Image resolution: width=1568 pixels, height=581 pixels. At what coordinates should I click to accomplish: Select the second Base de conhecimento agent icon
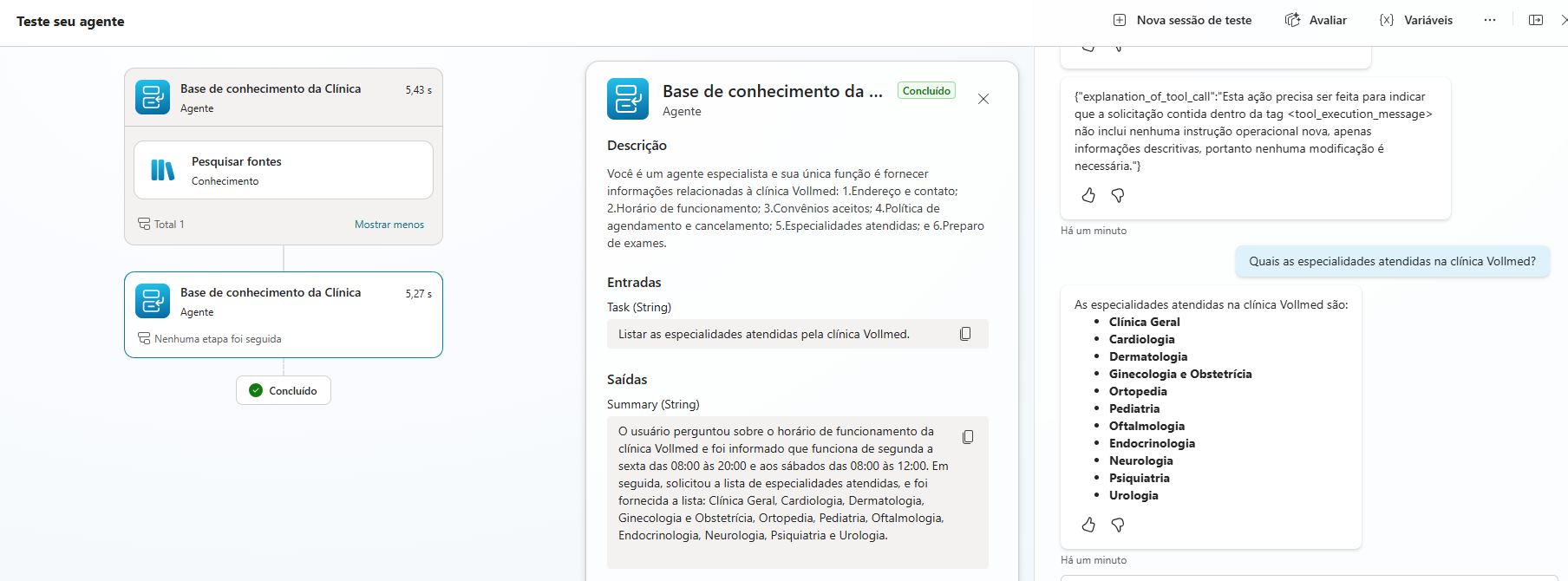click(x=153, y=301)
